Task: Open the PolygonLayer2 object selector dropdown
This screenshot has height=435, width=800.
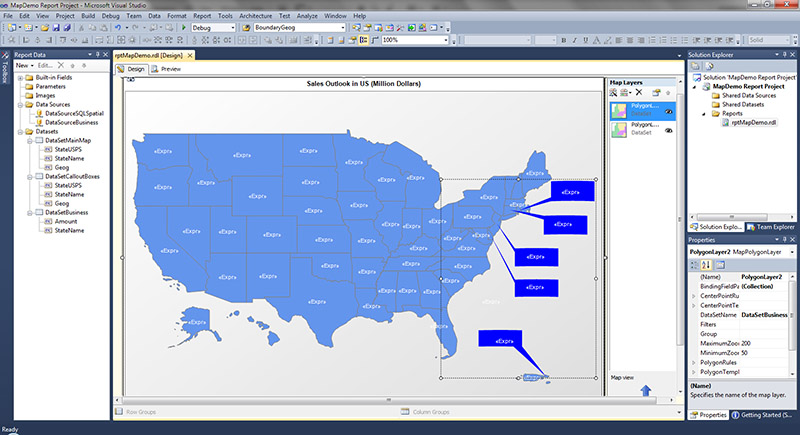Action: (x=792, y=252)
